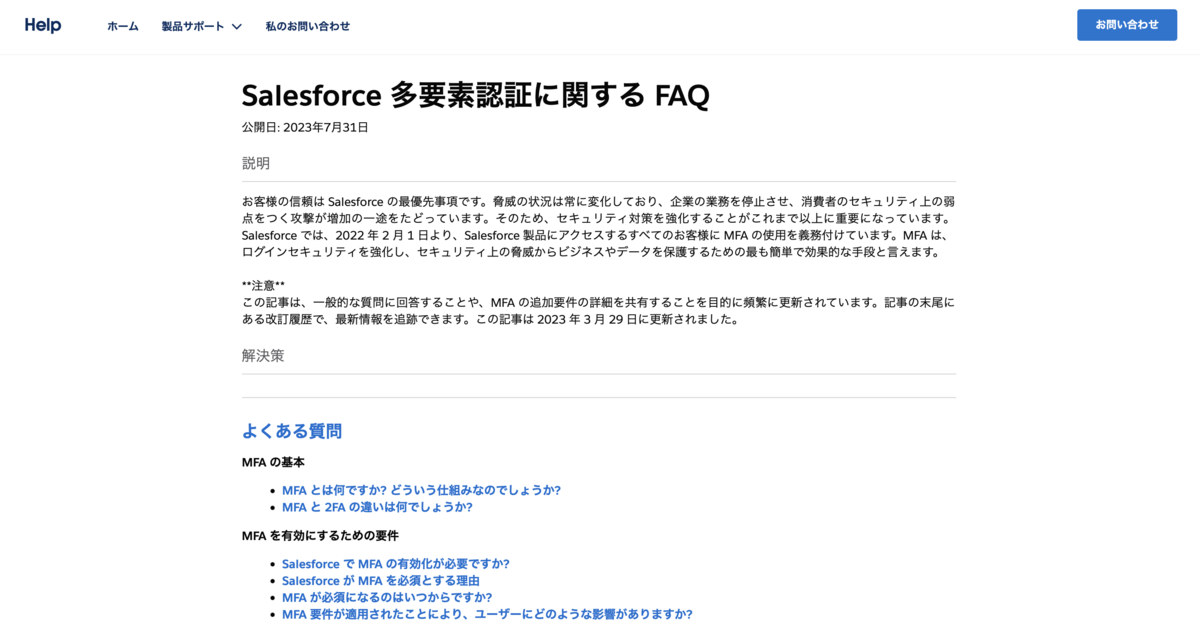This screenshot has height=622, width=1200.
Task: Open link MFA 要件が適用されたことにより、ユーザーにどのような影響がありますか?
Action: click(x=487, y=614)
